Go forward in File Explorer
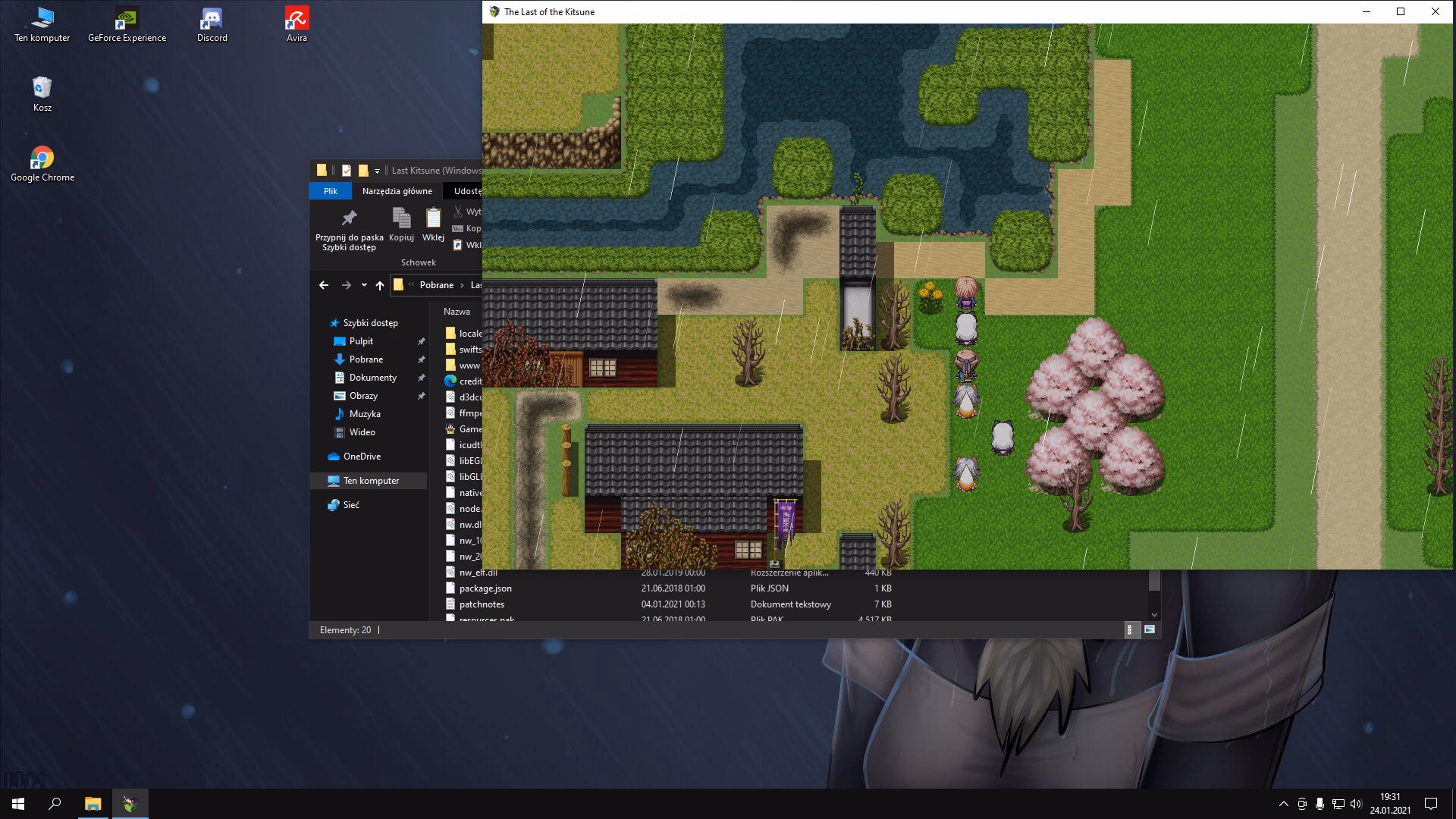Viewport: 1456px width, 819px height. [x=347, y=285]
